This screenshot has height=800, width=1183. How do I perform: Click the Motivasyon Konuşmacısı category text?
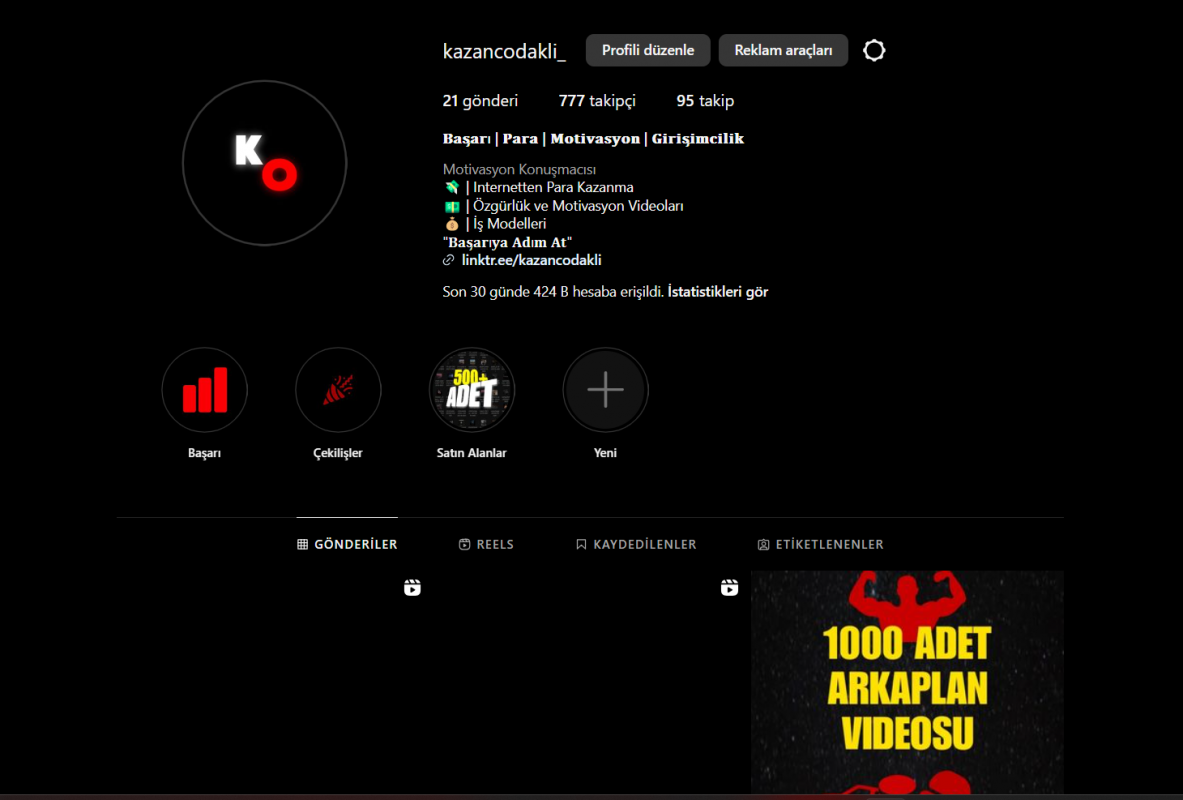(x=519, y=170)
